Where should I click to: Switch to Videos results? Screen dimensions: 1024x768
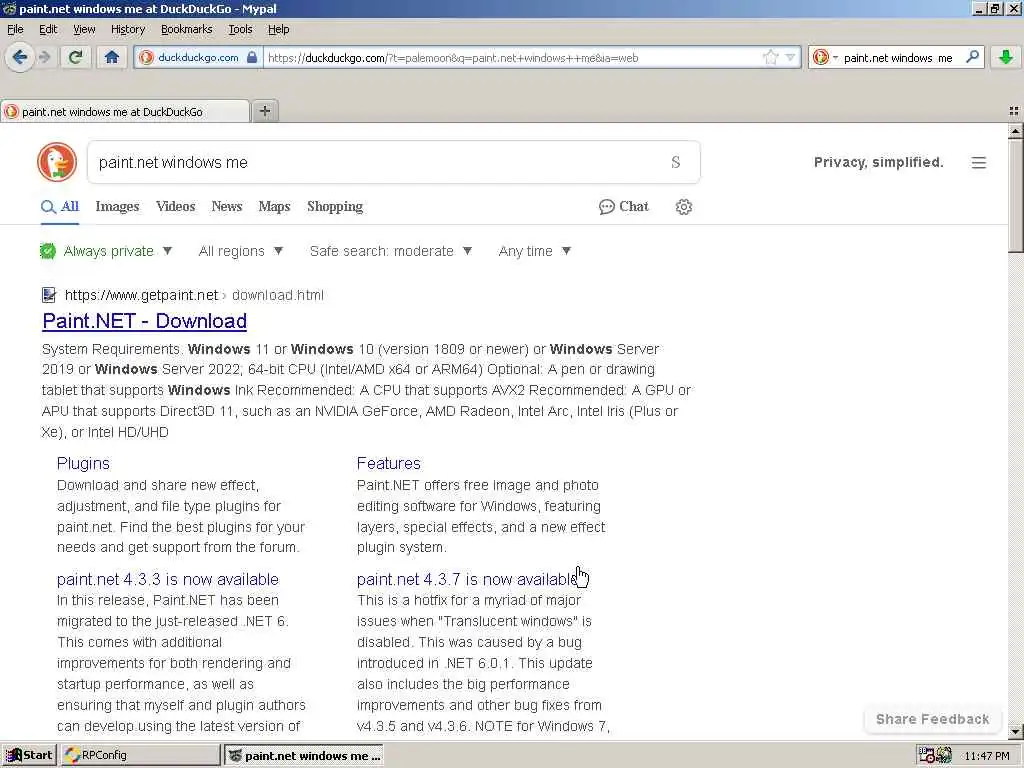coord(175,206)
